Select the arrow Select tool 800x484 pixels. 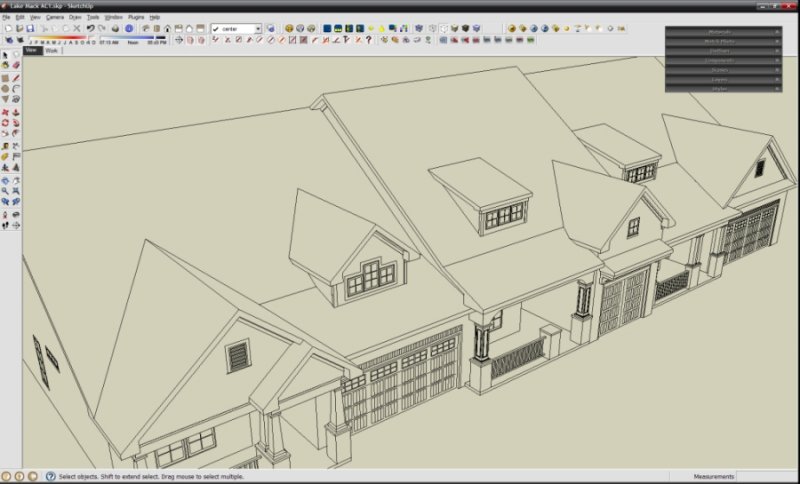point(5,54)
